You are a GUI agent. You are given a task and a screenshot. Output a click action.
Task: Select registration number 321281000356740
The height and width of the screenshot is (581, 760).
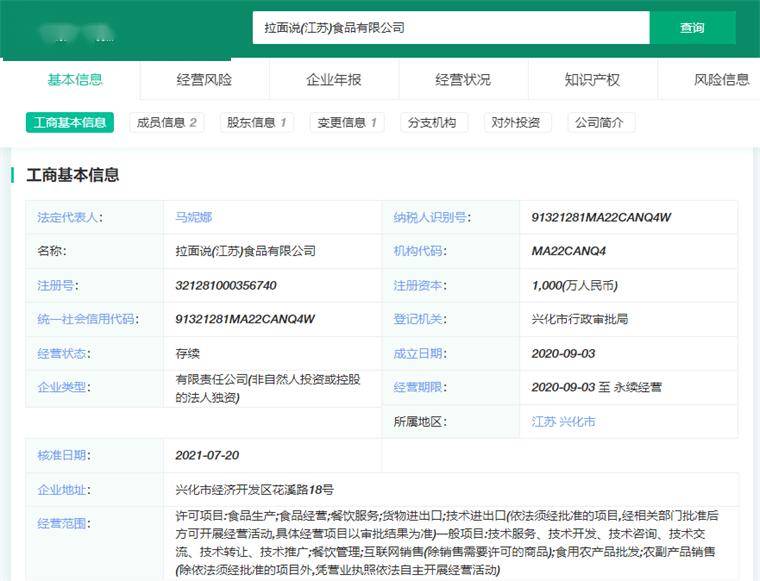[x=226, y=285]
